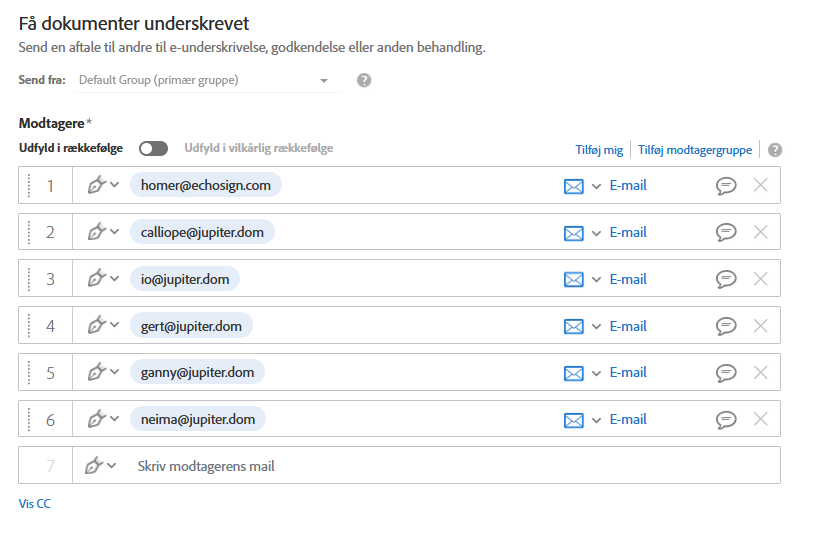830x547 pixels.
Task: Click signer pen icon for ganny@jupiter.dom
Action: pos(97,372)
